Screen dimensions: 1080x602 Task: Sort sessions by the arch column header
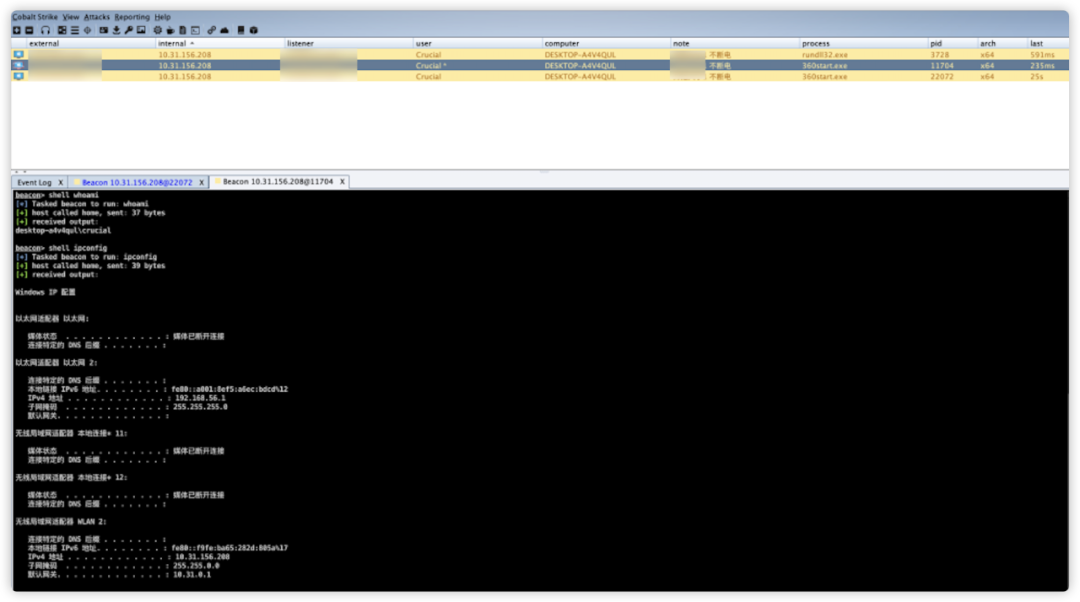tap(1002, 43)
